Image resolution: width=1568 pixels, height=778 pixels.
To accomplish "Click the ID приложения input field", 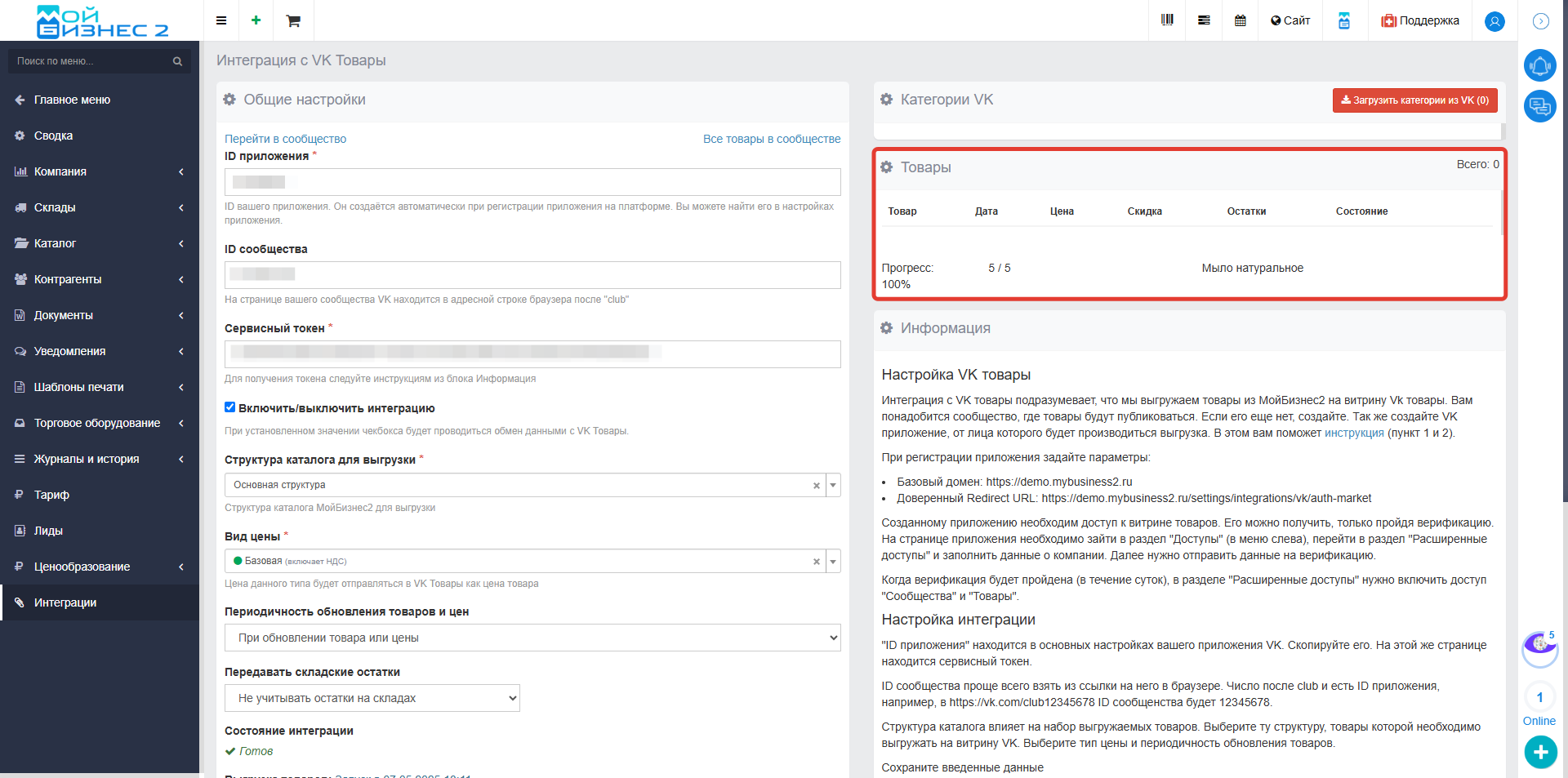I will pos(532,182).
